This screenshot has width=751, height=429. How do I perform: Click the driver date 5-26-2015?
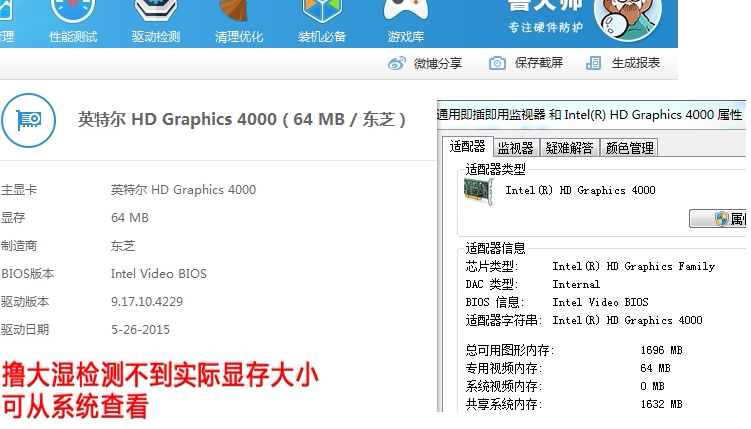click(x=140, y=330)
